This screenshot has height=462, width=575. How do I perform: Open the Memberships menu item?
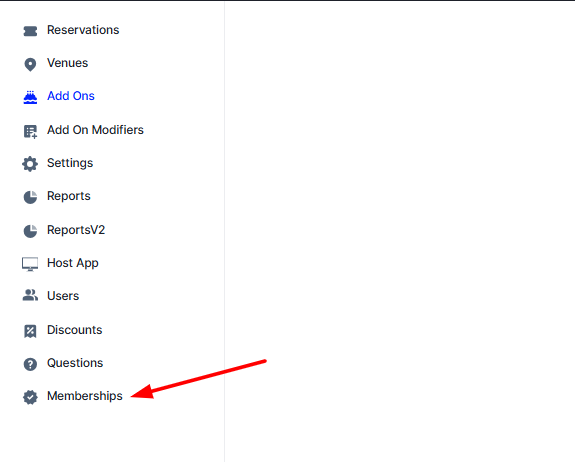point(85,396)
